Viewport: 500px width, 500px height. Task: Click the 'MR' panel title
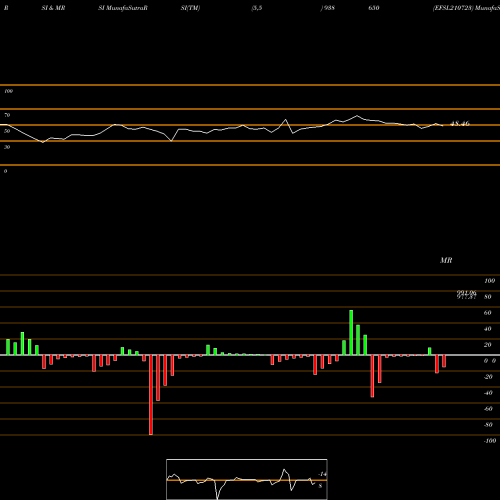click(446, 260)
